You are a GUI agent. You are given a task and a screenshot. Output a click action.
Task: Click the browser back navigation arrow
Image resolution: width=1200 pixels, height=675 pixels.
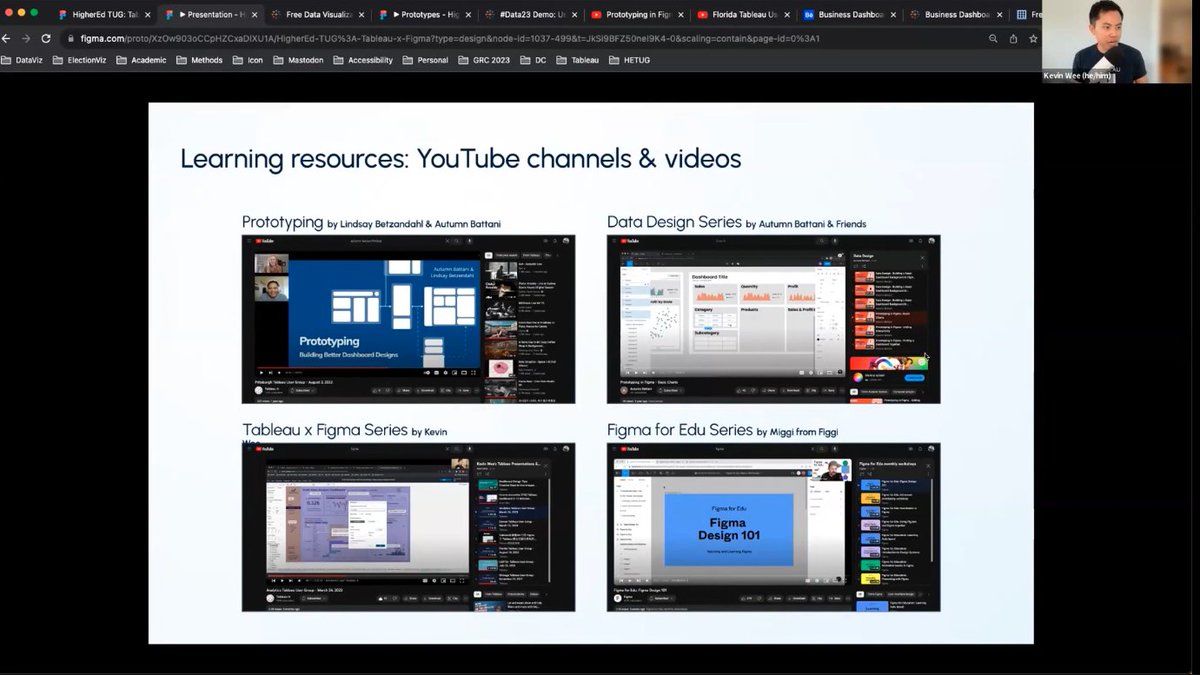coord(8,40)
